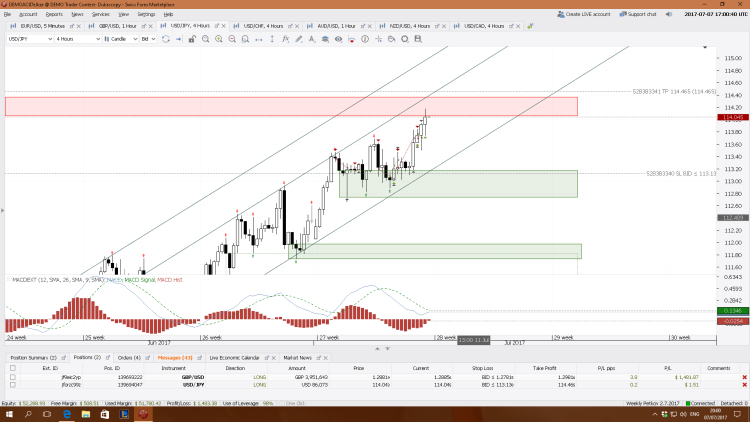
Task: Select the pencil drawing tool icon
Action: coord(298,39)
